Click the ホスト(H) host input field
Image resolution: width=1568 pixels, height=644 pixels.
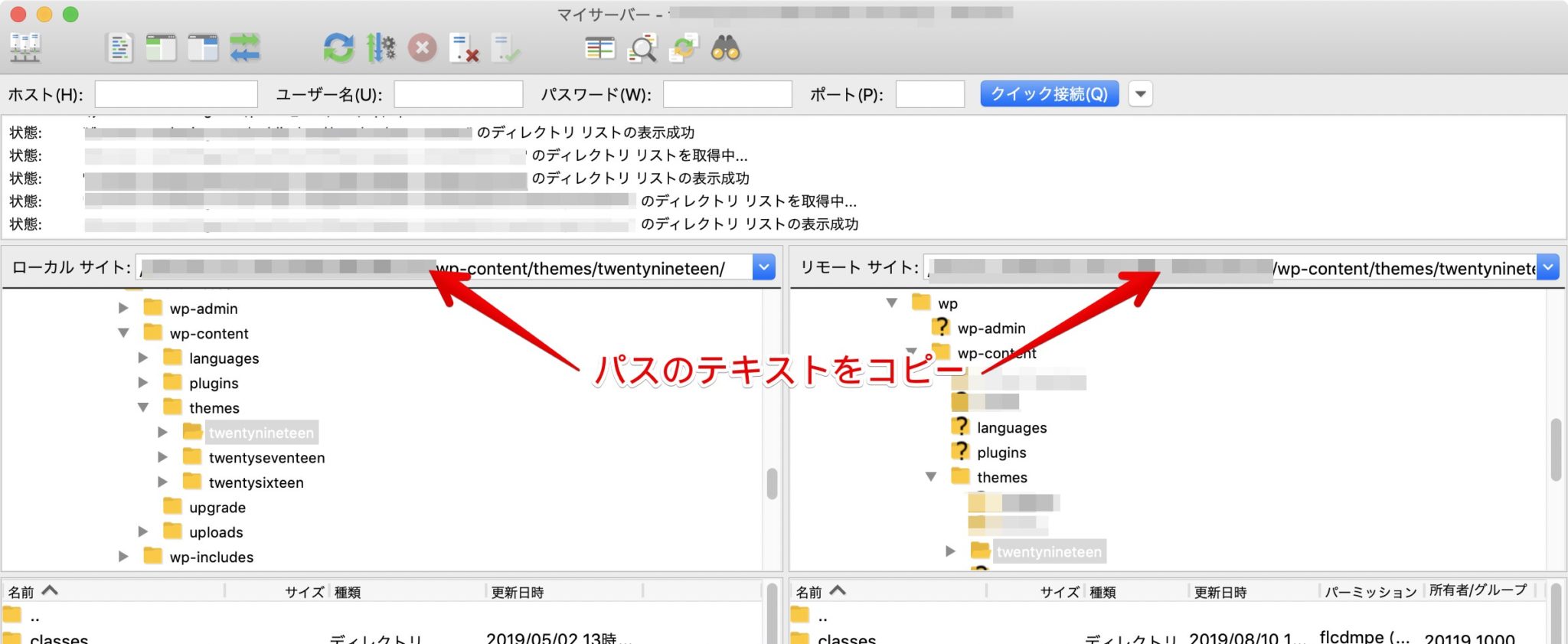point(176,94)
